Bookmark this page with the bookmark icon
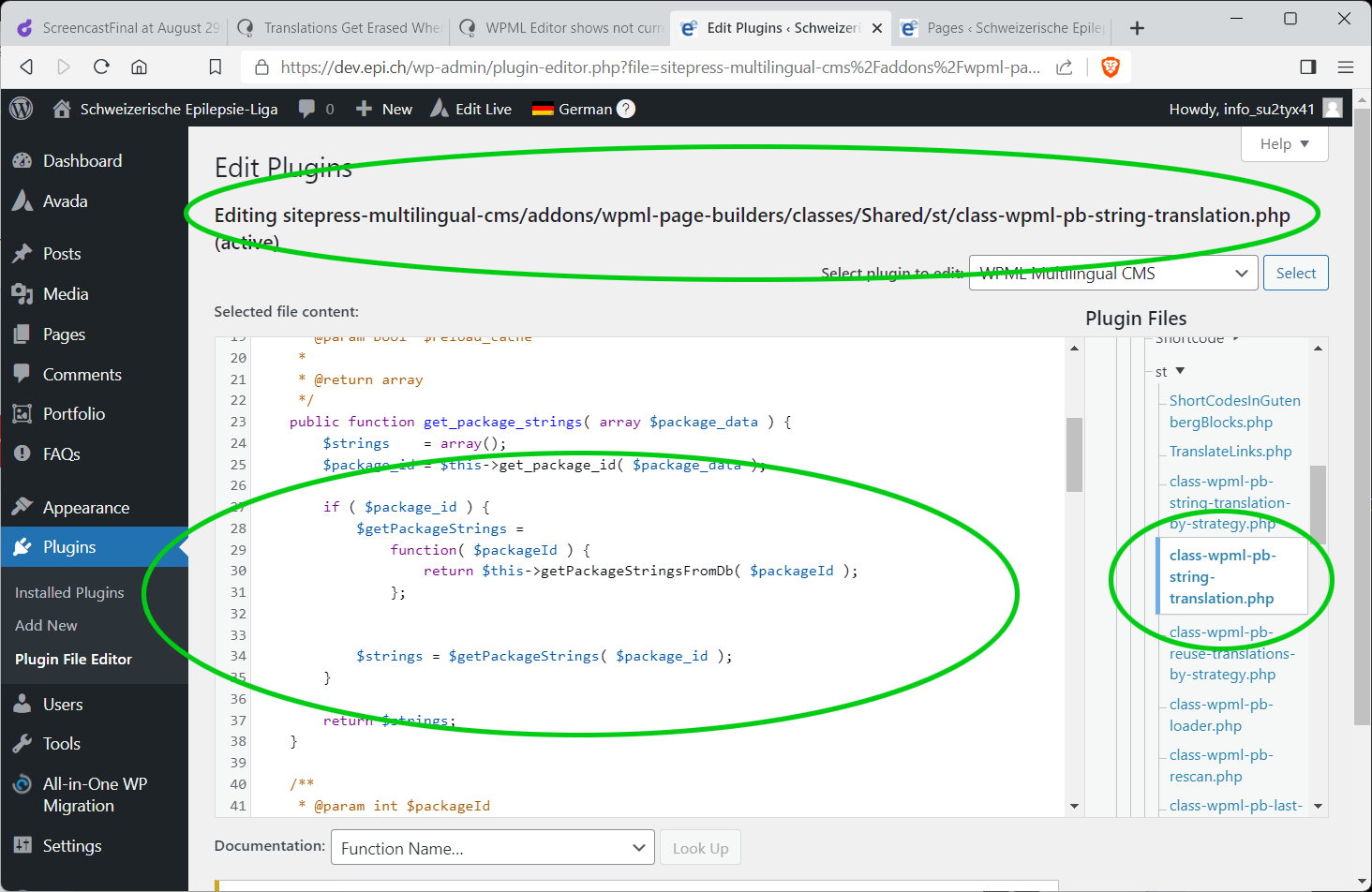The image size is (1372, 892). click(x=216, y=67)
